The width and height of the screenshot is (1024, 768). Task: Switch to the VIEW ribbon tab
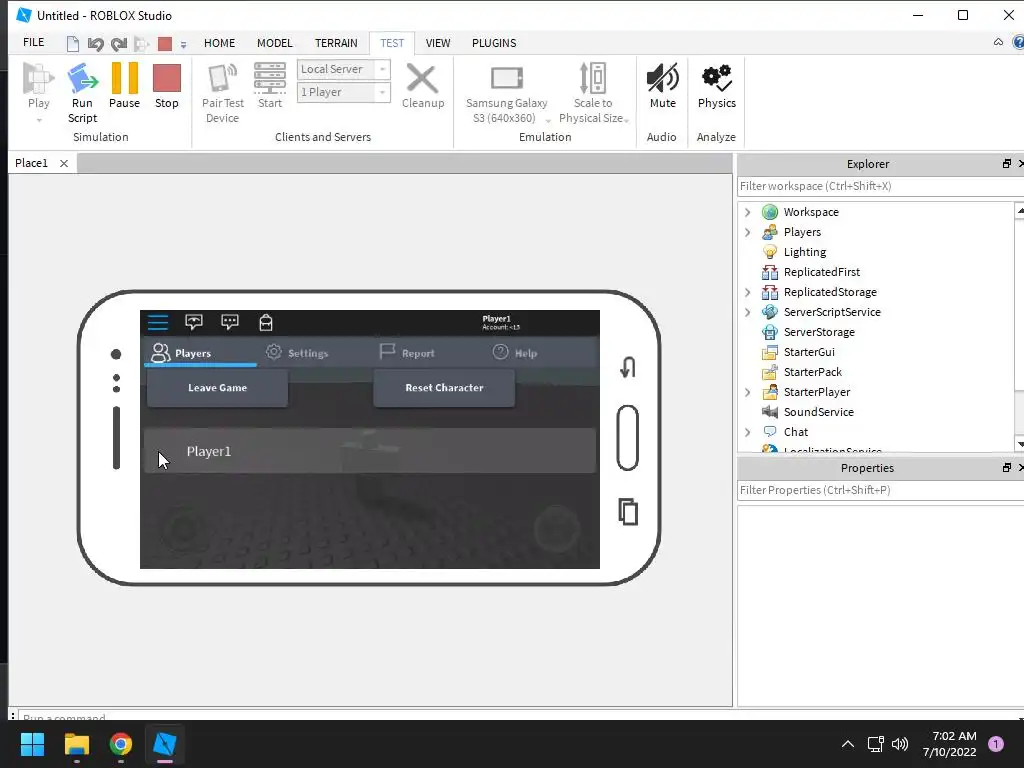click(438, 43)
